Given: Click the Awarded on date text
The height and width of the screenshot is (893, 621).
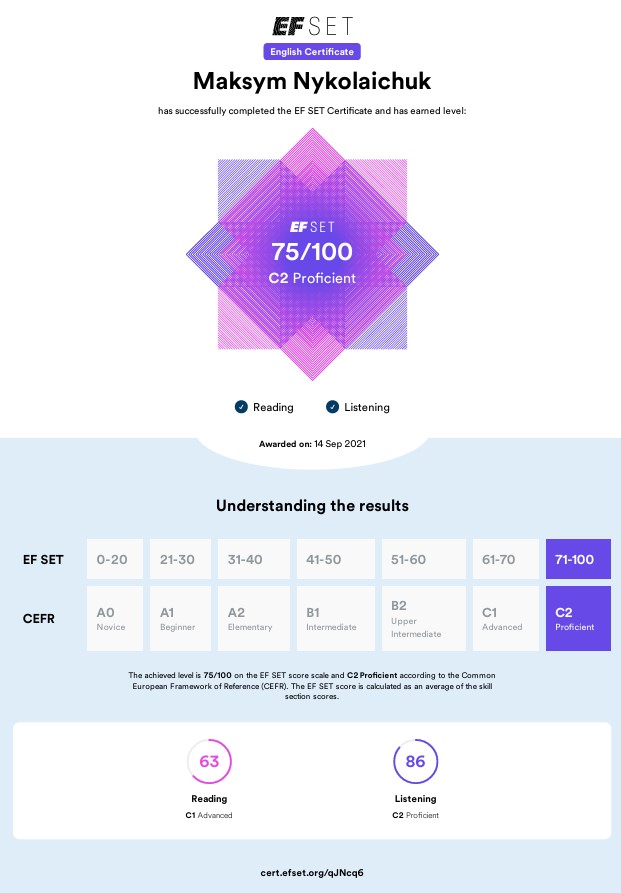Looking at the screenshot, I should click(311, 442).
